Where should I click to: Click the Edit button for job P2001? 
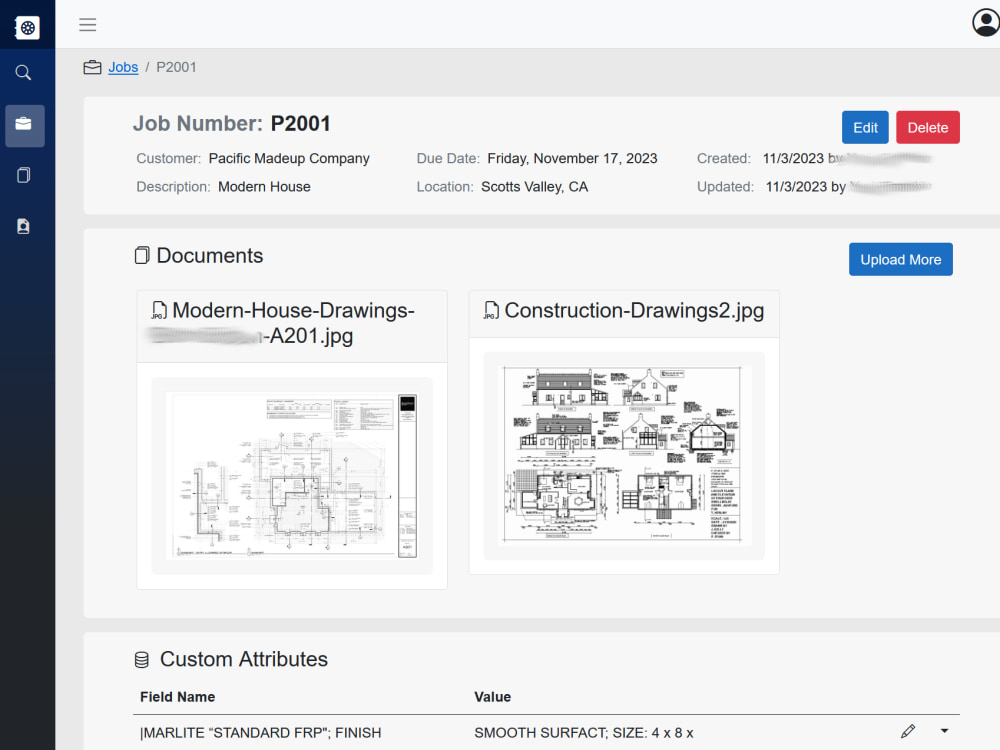tap(864, 127)
